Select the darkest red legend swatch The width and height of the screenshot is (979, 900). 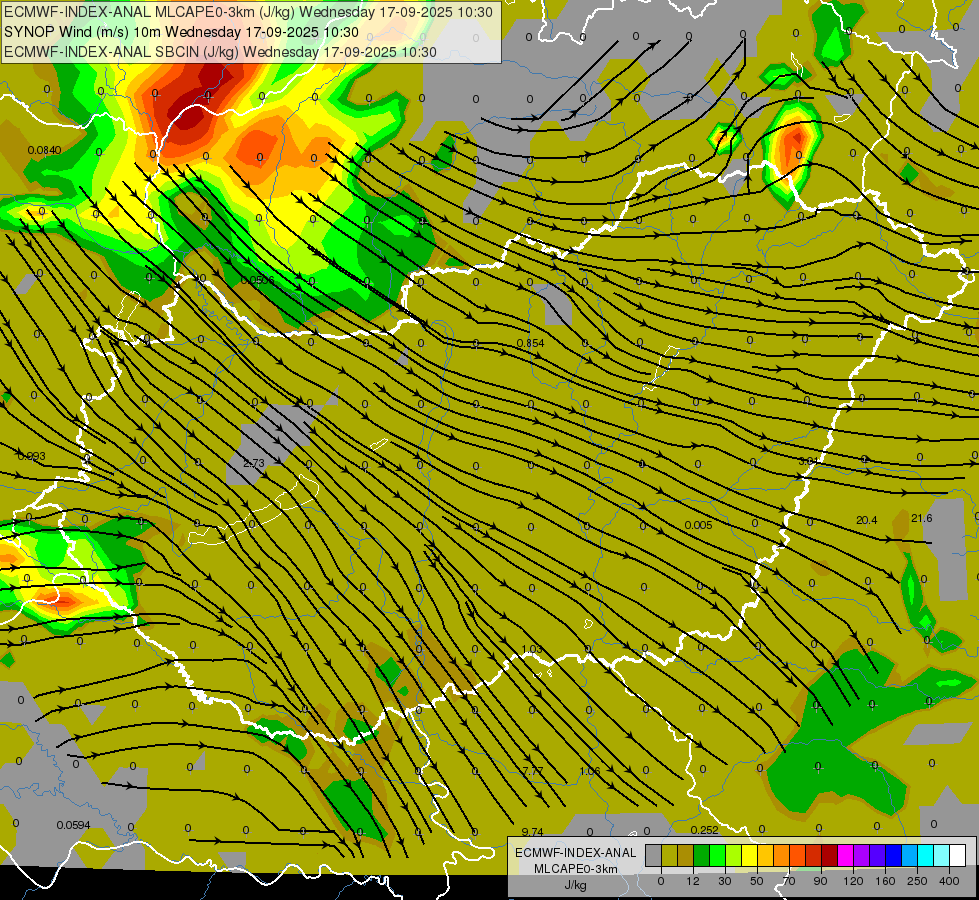tap(830, 855)
